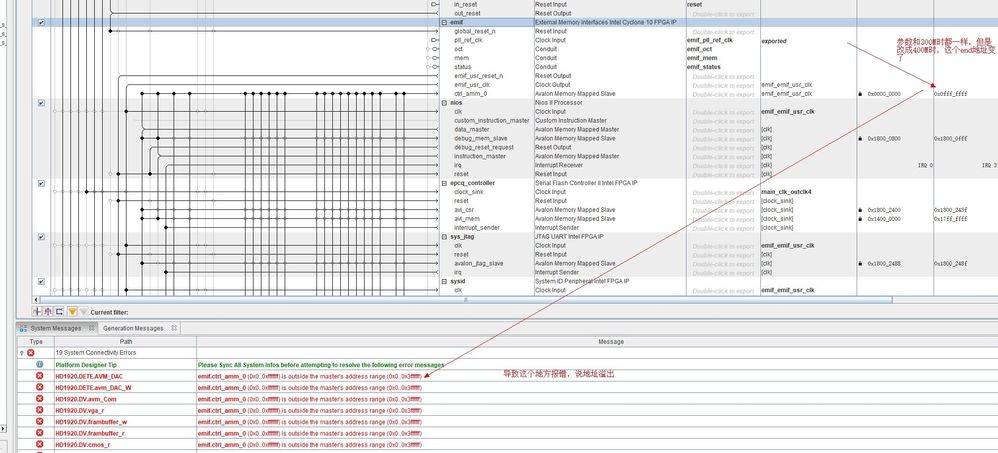
Task: Select the ctrl_amm_0 interface row
Action: tap(470, 94)
